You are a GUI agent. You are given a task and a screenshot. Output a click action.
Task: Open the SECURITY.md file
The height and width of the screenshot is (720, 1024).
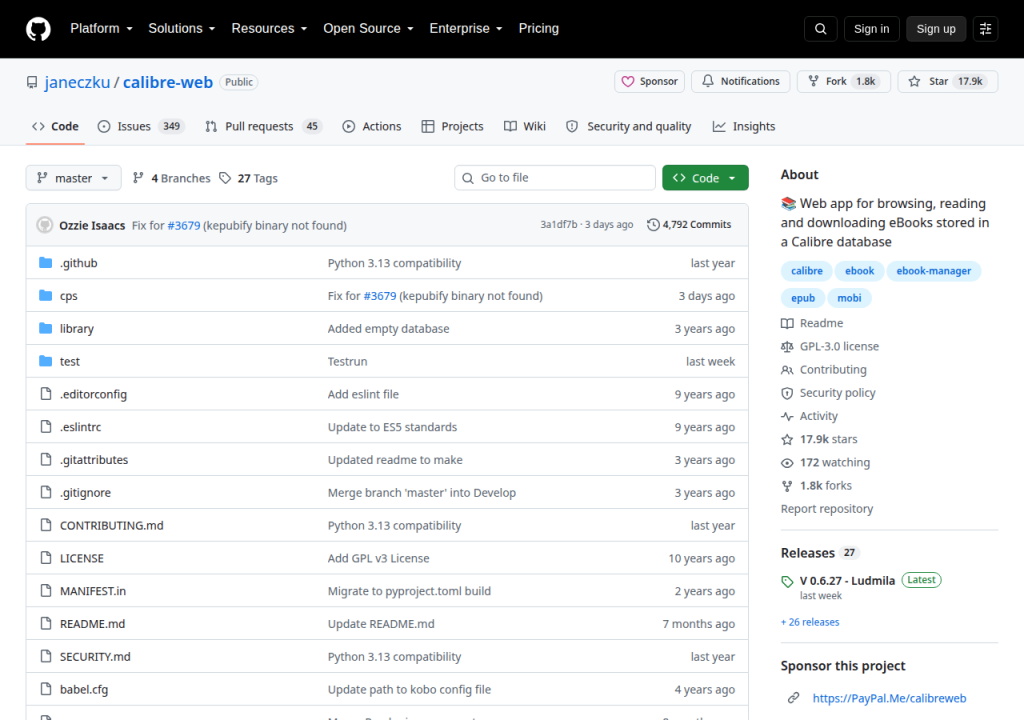click(x=95, y=657)
